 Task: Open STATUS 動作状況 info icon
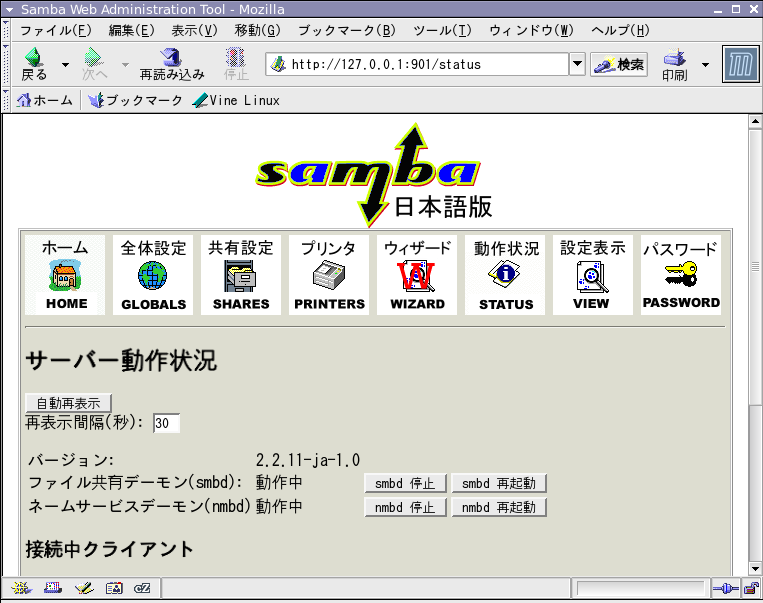505,275
